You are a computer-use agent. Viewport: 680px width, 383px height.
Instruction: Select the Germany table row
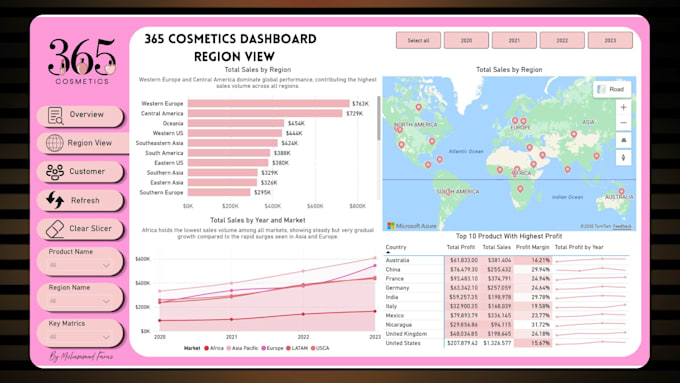(506, 288)
